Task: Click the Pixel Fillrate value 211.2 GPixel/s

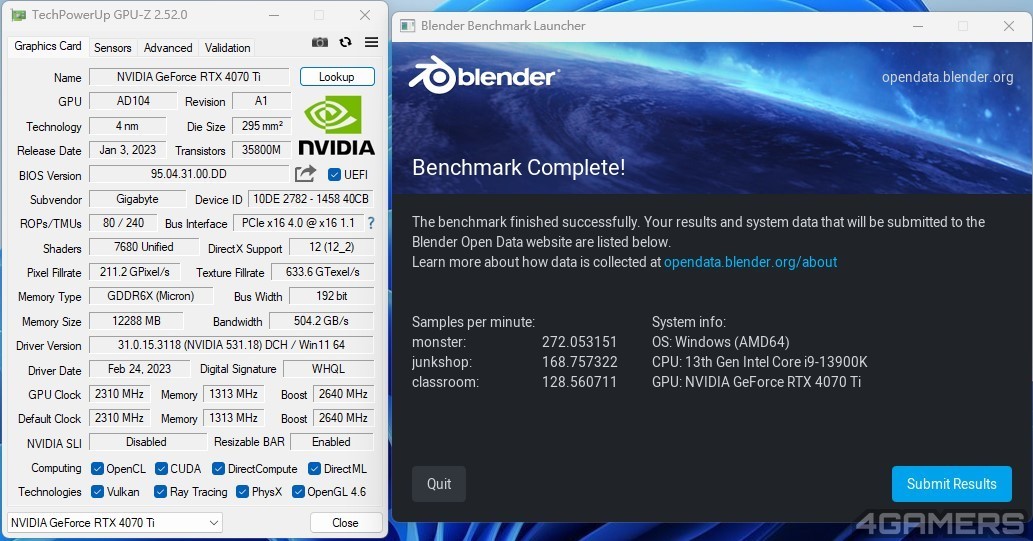Action: pyautogui.click(x=134, y=271)
